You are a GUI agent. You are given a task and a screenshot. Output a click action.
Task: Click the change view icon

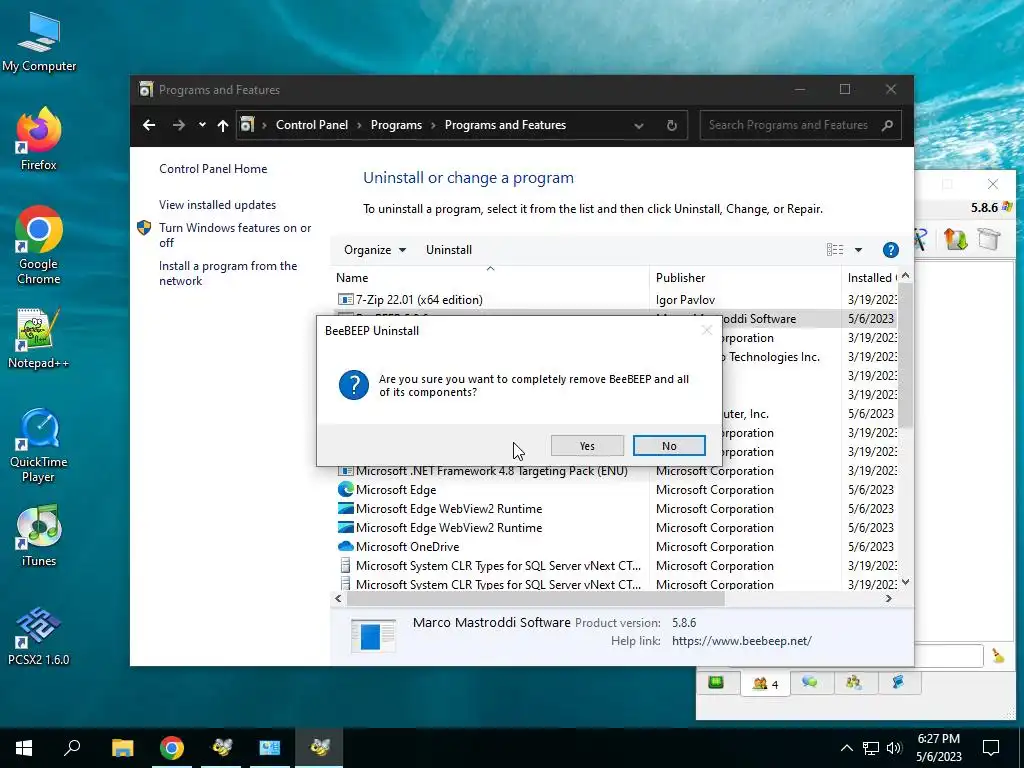(835, 249)
